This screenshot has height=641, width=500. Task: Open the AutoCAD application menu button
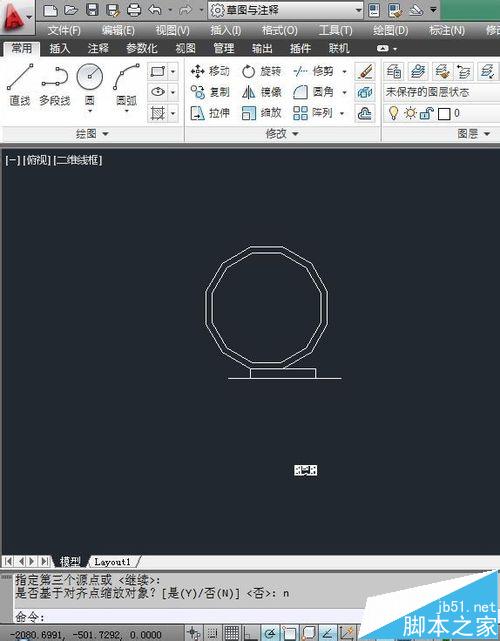pyautogui.click(x=16, y=17)
